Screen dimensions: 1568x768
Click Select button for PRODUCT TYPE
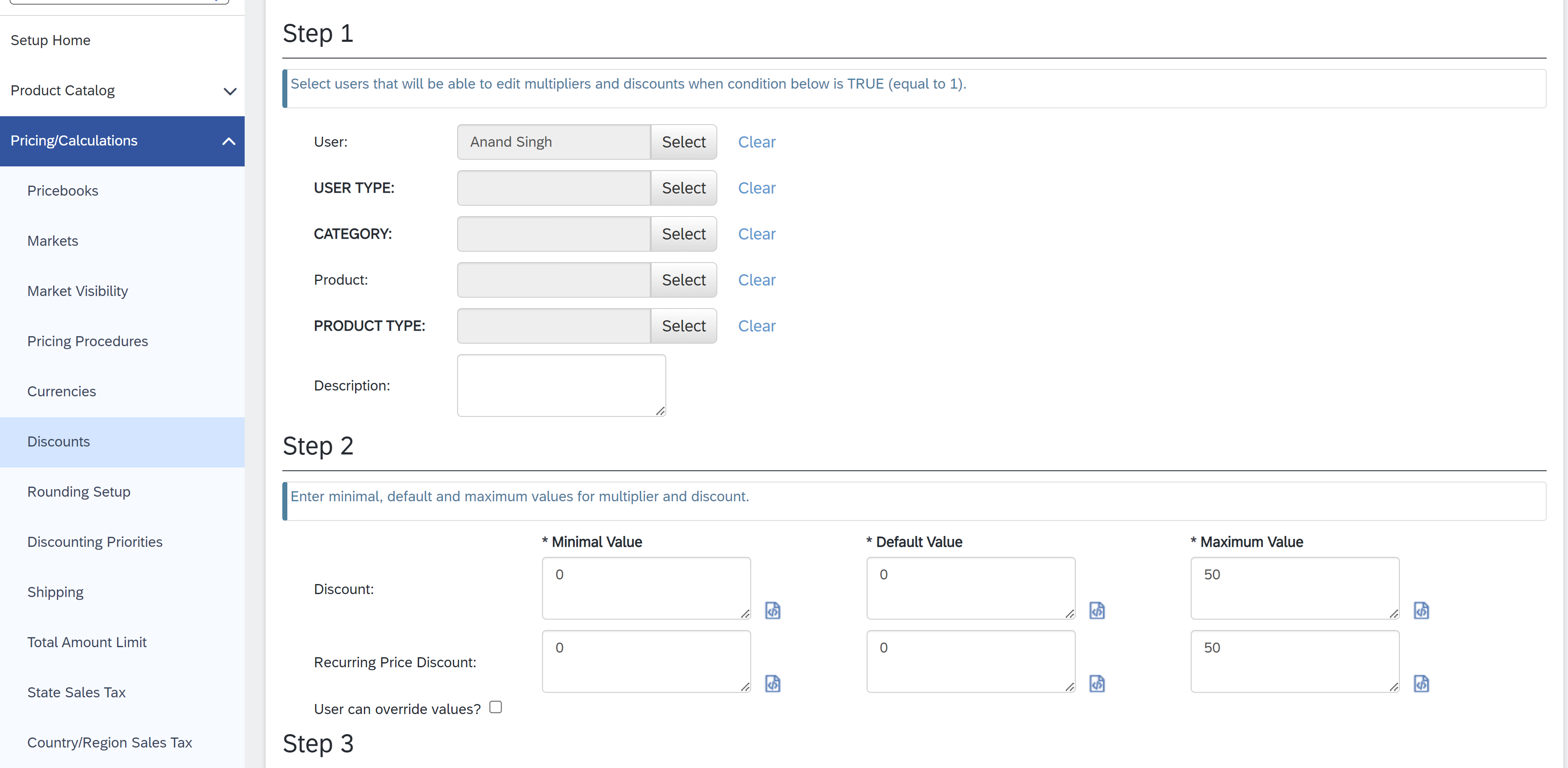tap(683, 326)
